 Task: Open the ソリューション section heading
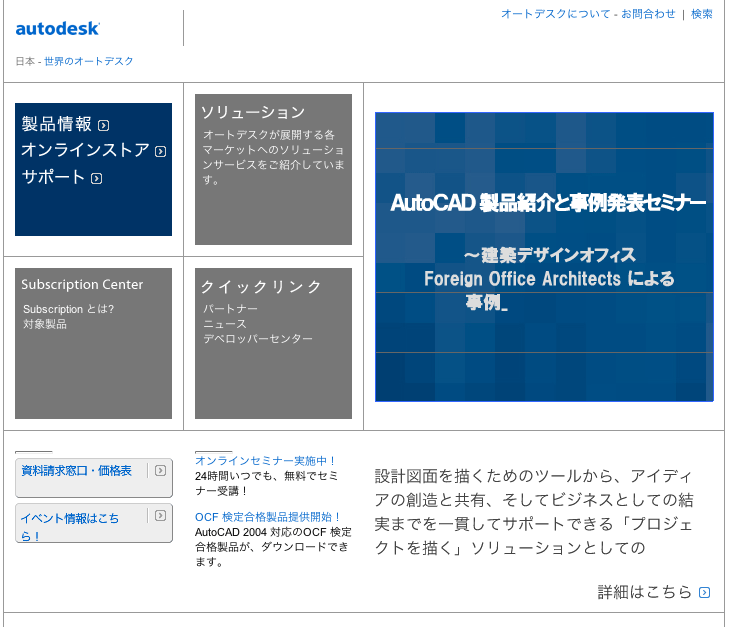253,113
